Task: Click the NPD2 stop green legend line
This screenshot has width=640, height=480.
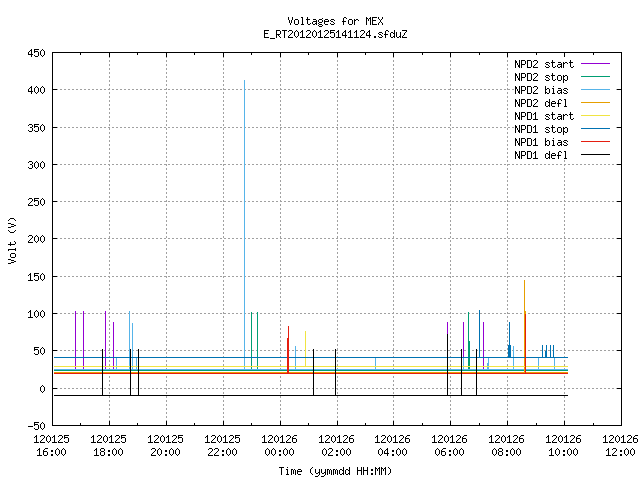Action: [596, 77]
